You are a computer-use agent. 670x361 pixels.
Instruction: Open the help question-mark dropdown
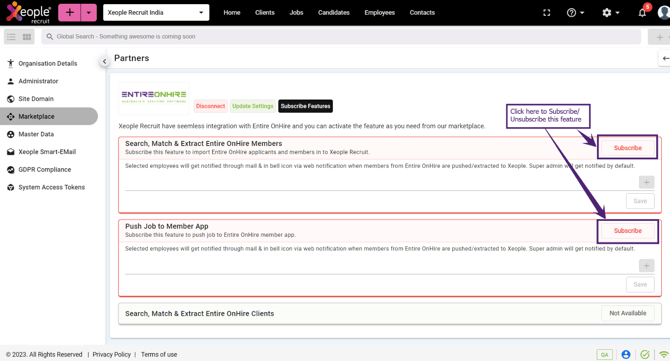pos(575,13)
